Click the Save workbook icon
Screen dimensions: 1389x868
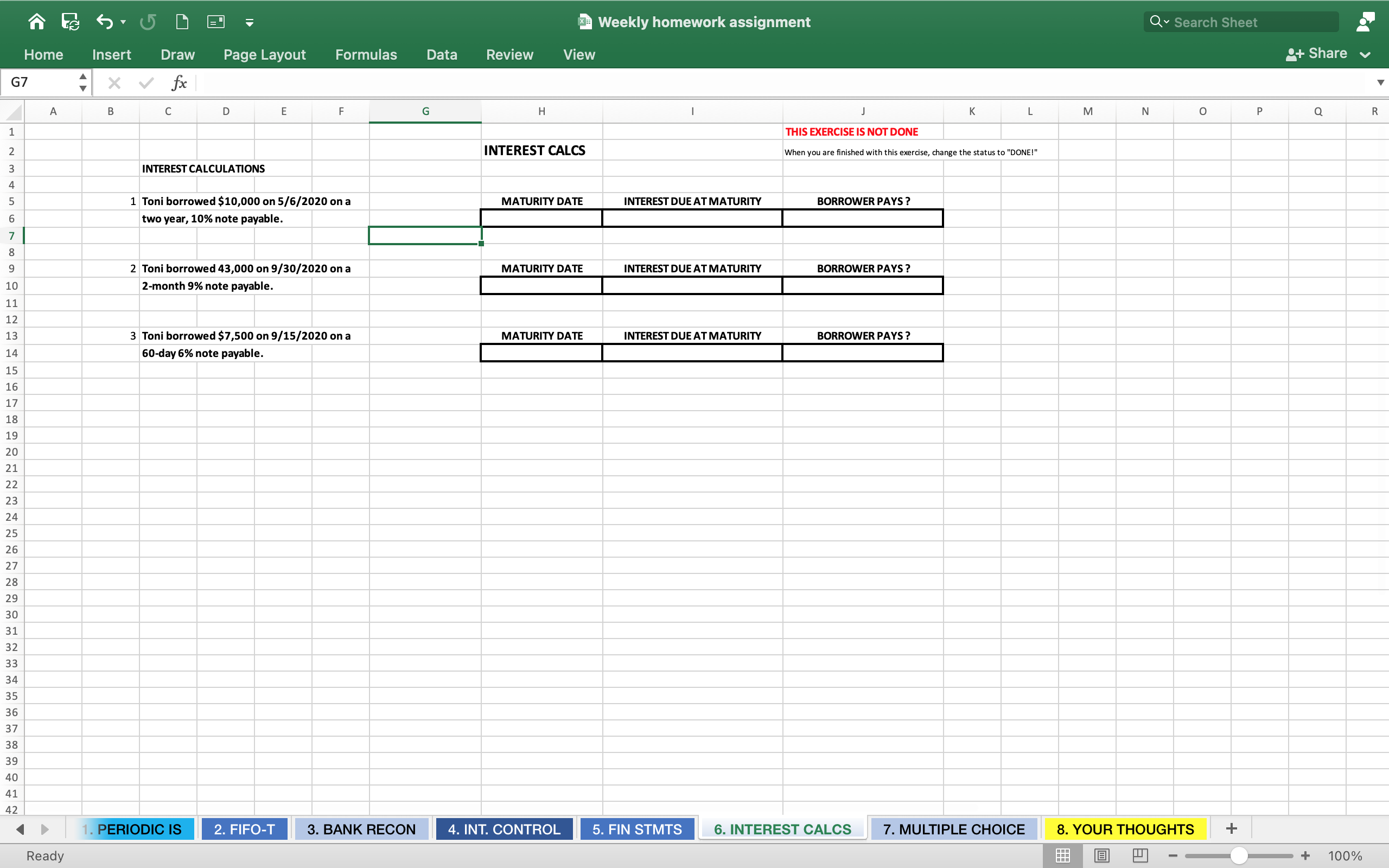tap(70, 22)
